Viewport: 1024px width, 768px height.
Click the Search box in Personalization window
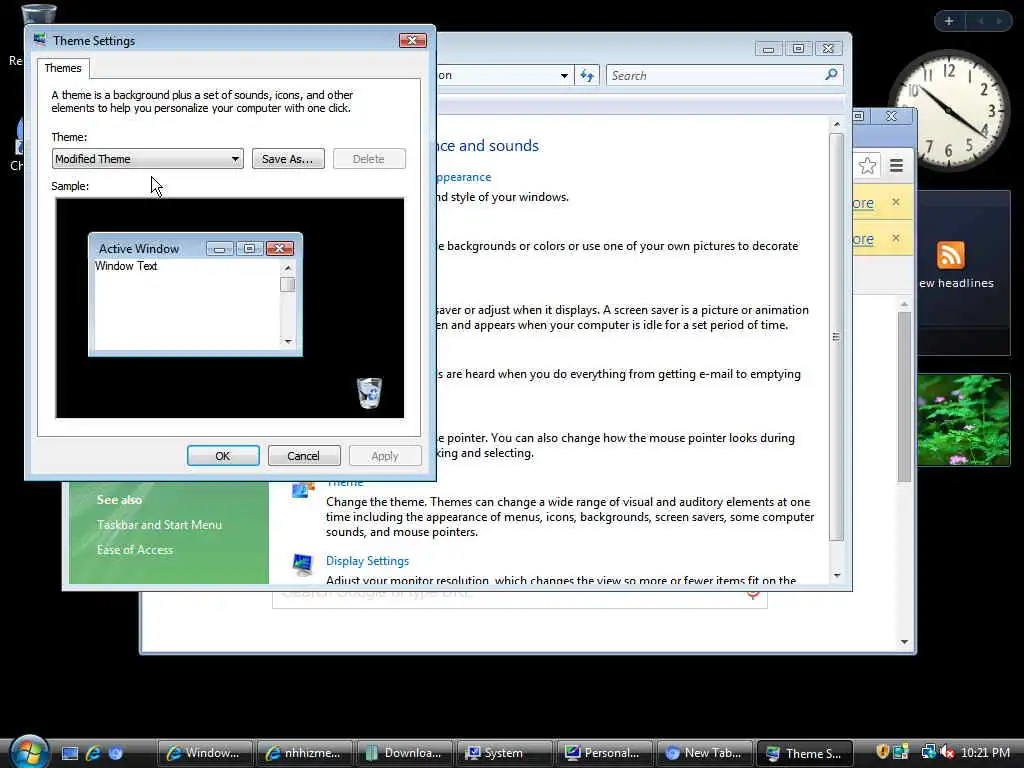(724, 76)
